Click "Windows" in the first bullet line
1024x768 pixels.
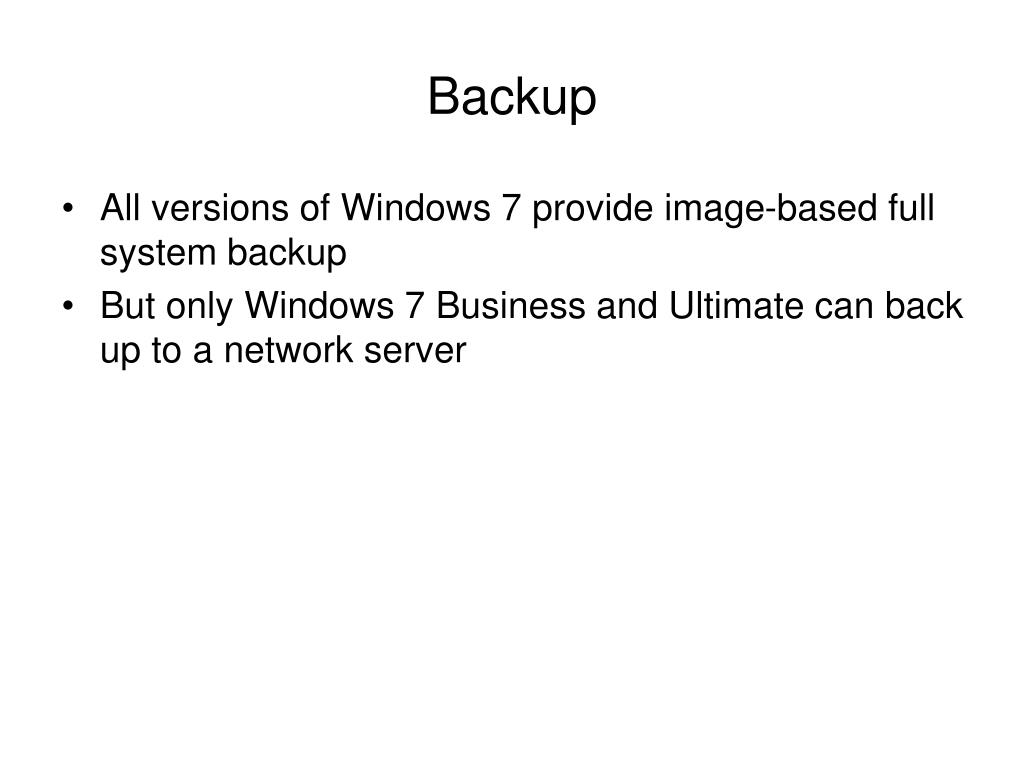[x=415, y=208]
